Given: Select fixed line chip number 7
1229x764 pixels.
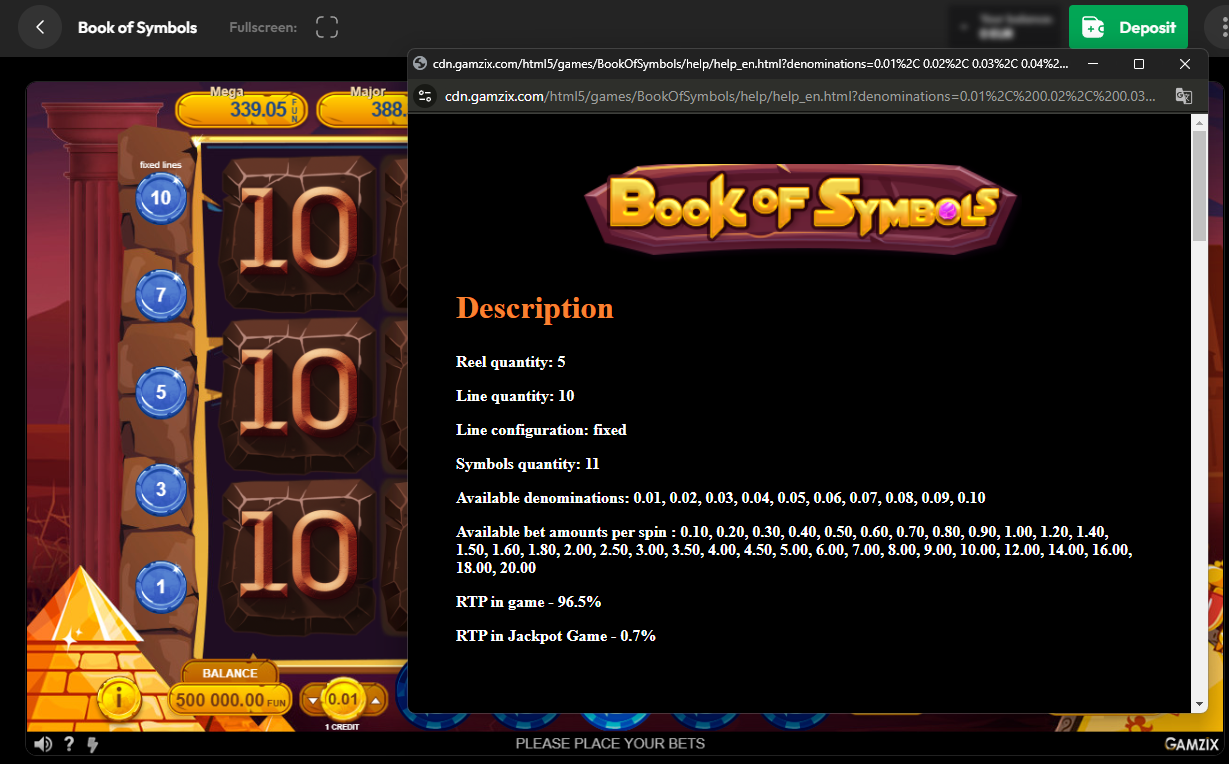Looking at the screenshot, I should [x=161, y=295].
